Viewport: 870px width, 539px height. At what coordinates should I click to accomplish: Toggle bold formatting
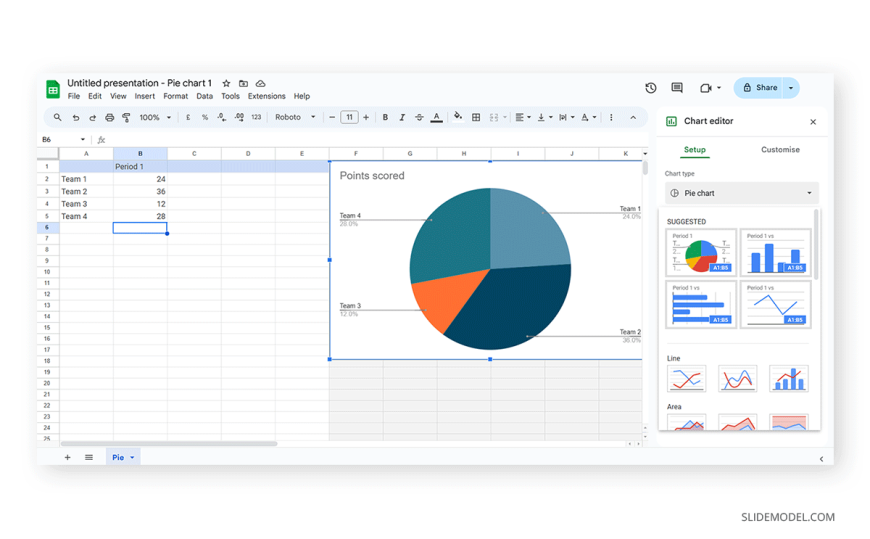click(385, 118)
